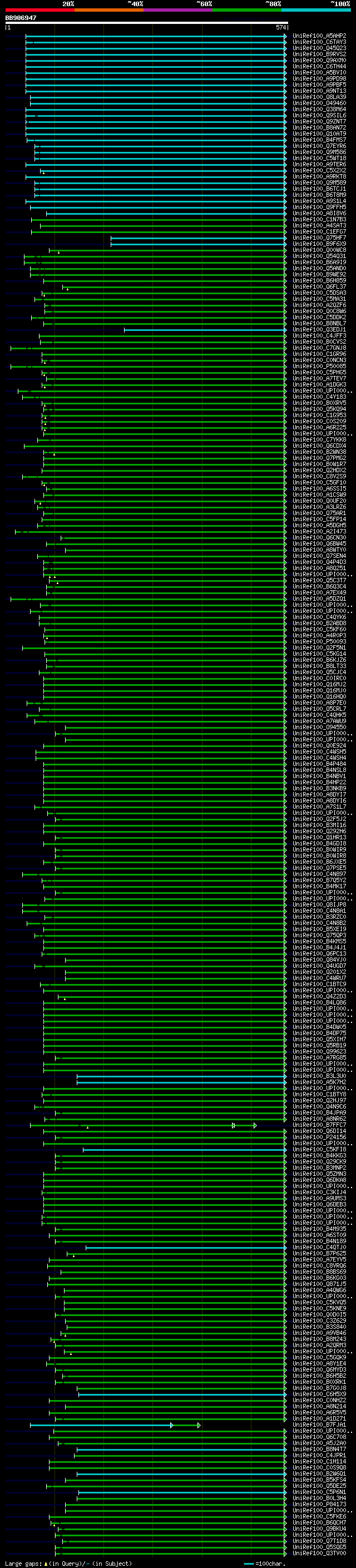The height and width of the screenshot is (1568, 356).
Task: Click UniRef100_Q8LA39 hit name
Action: (319, 97)
